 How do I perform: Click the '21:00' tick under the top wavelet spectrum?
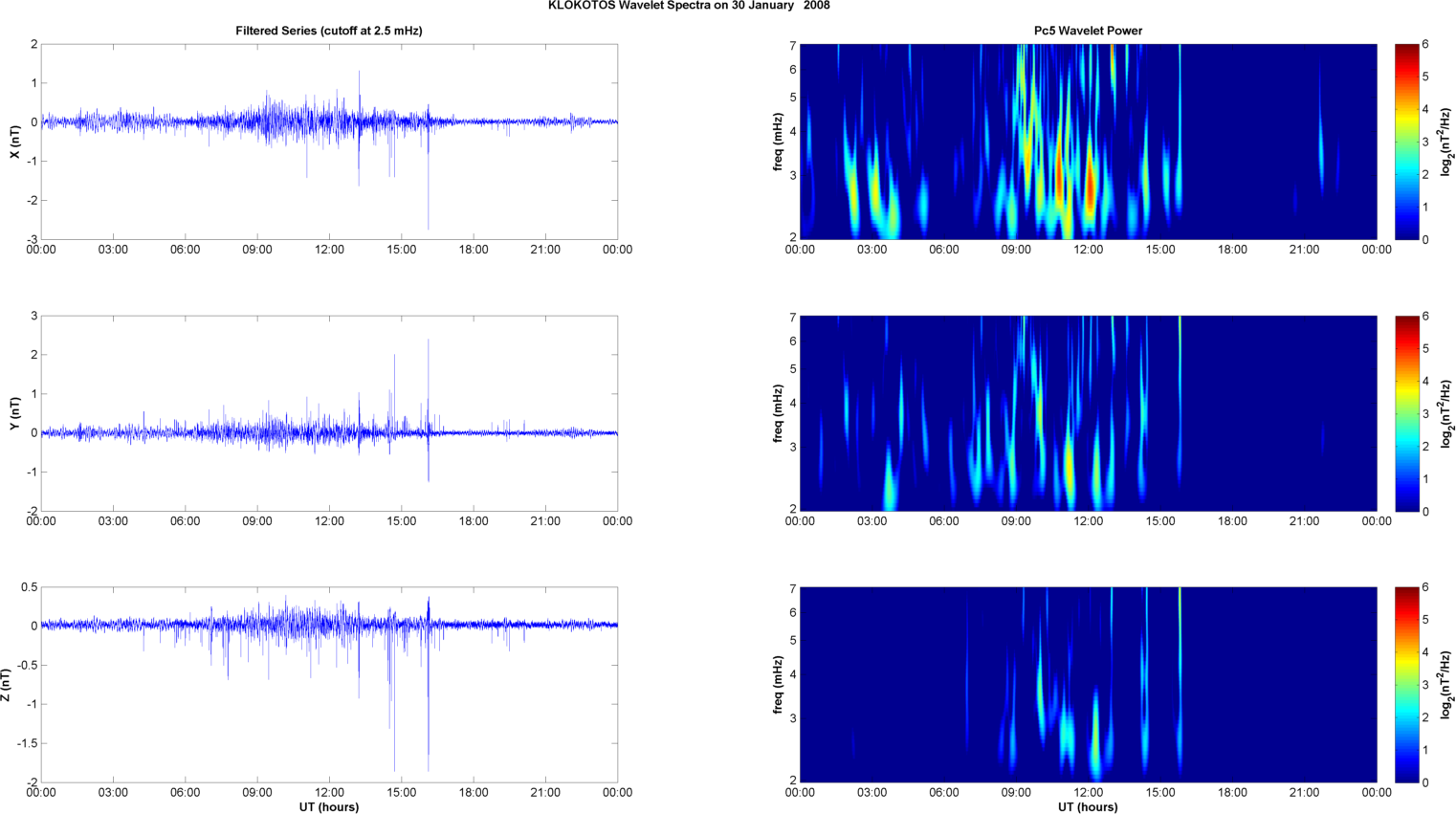tap(1304, 250)
